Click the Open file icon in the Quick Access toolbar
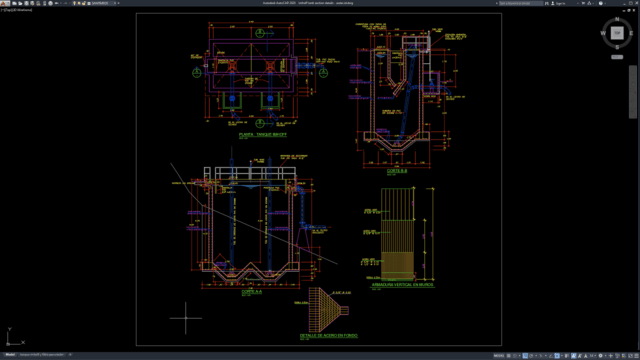 click(20, 3)
